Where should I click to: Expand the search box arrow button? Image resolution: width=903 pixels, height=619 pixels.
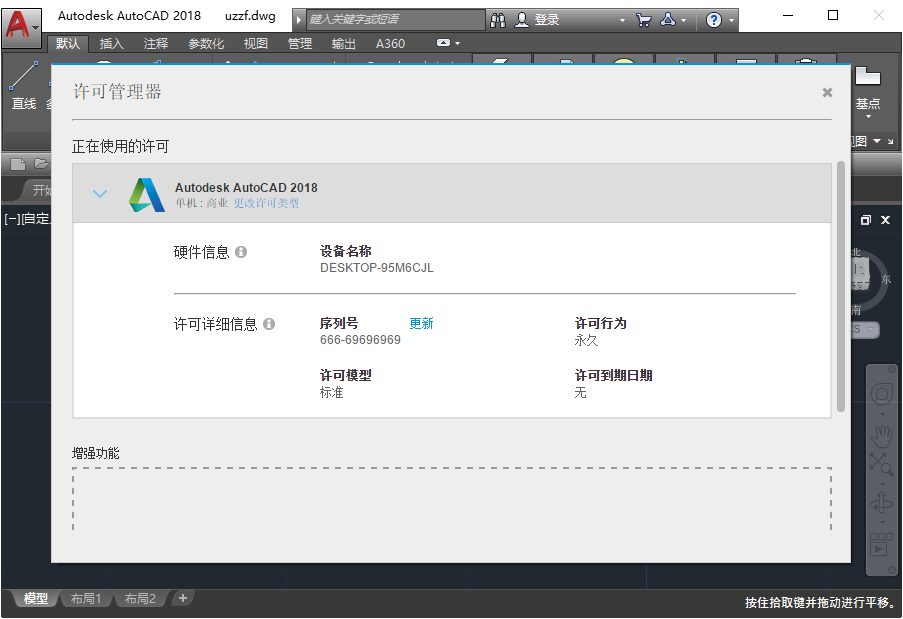[x=299, y=20]
